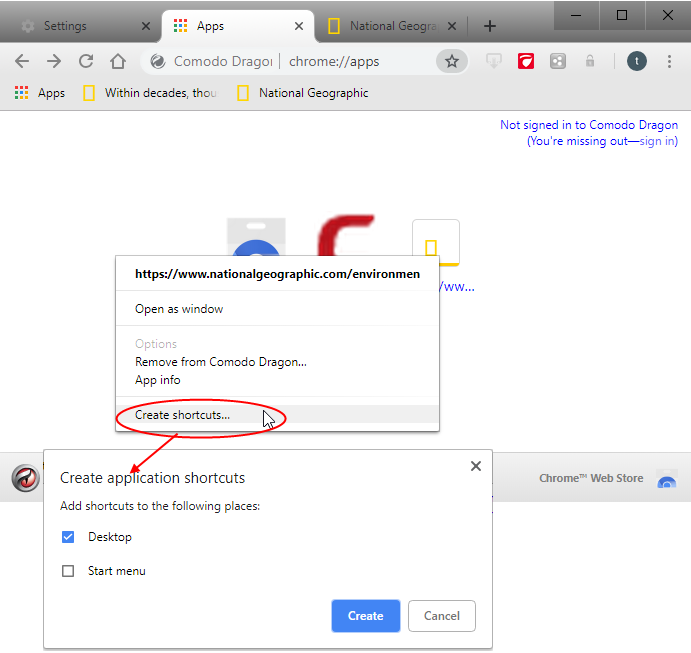691x653 pixels.
Task: Switch to the Settings tab
Action: pos(84,26)
